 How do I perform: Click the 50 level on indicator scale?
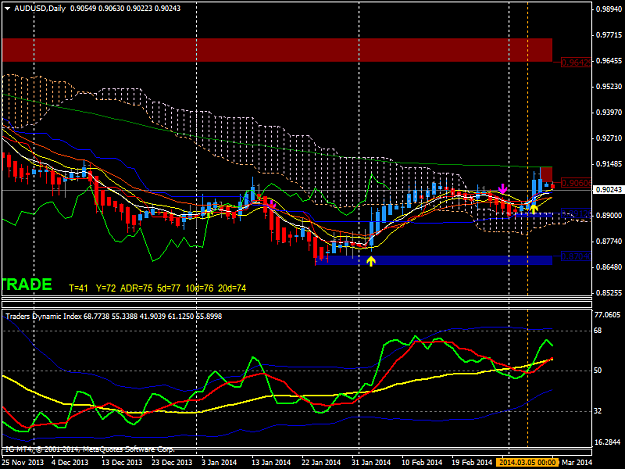(597, 370)
